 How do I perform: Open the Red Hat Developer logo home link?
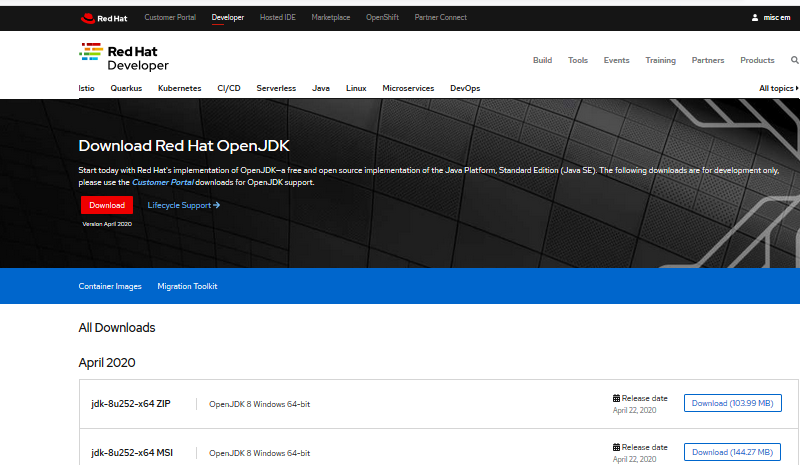click(x=123, y=57)
